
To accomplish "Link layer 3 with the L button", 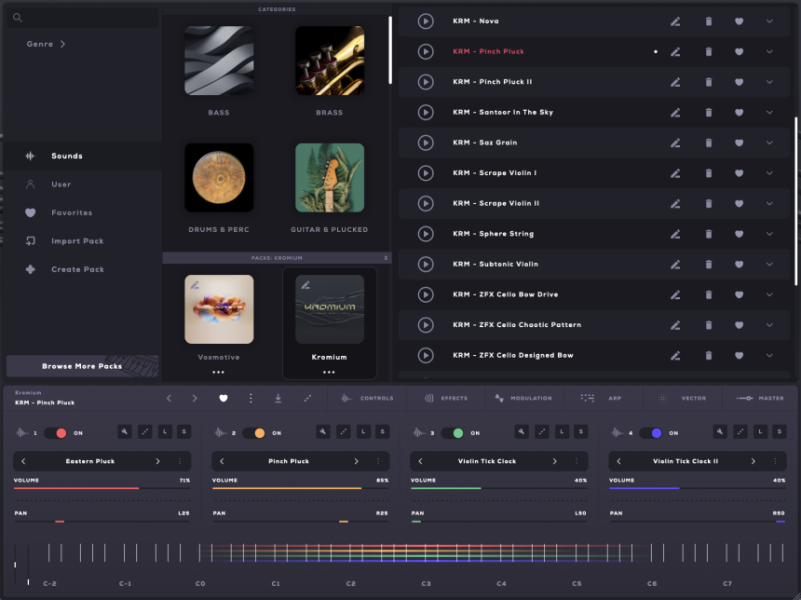I will coord(561,432).
